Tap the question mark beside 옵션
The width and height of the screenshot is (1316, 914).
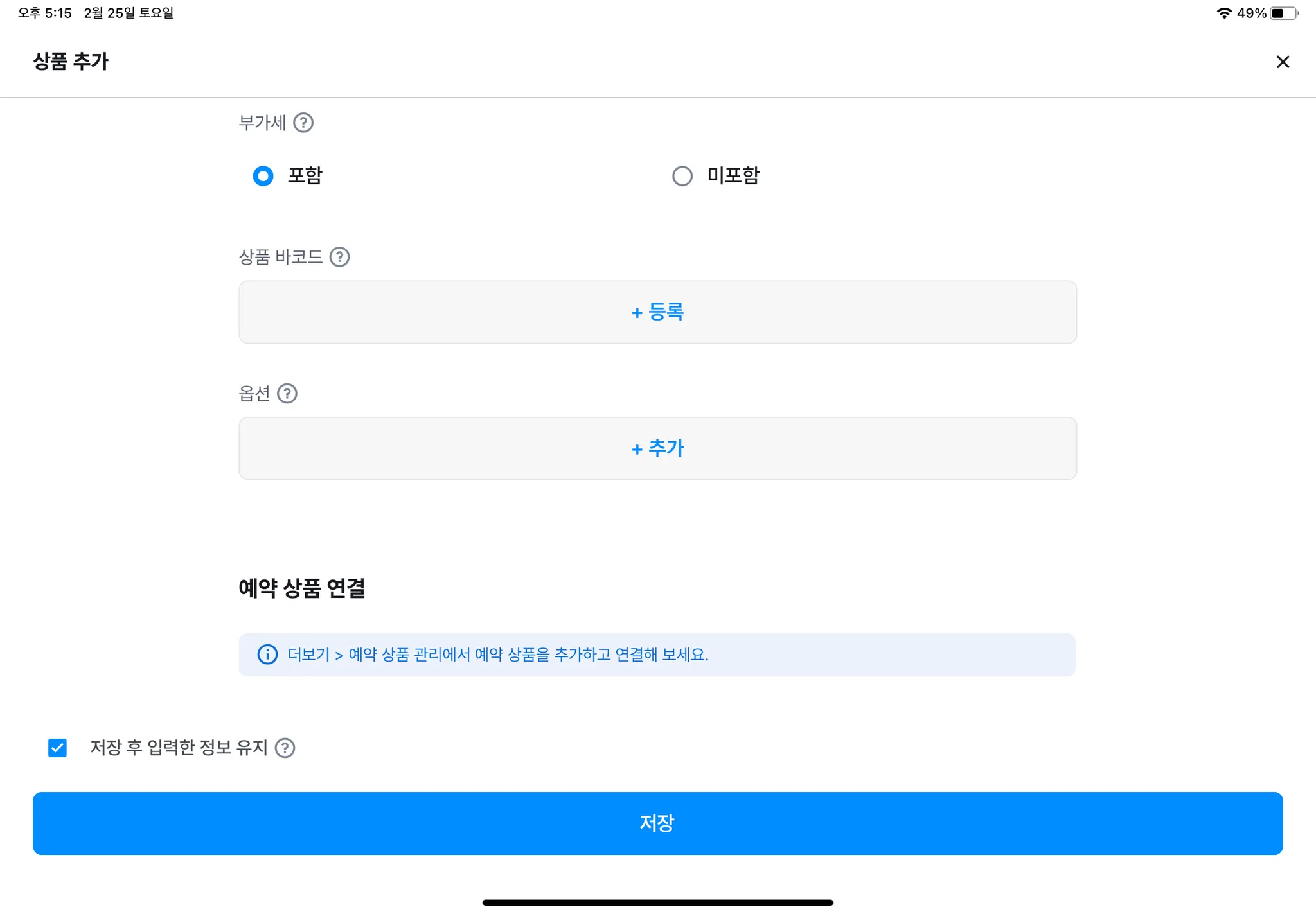click(x=287, y=393)
